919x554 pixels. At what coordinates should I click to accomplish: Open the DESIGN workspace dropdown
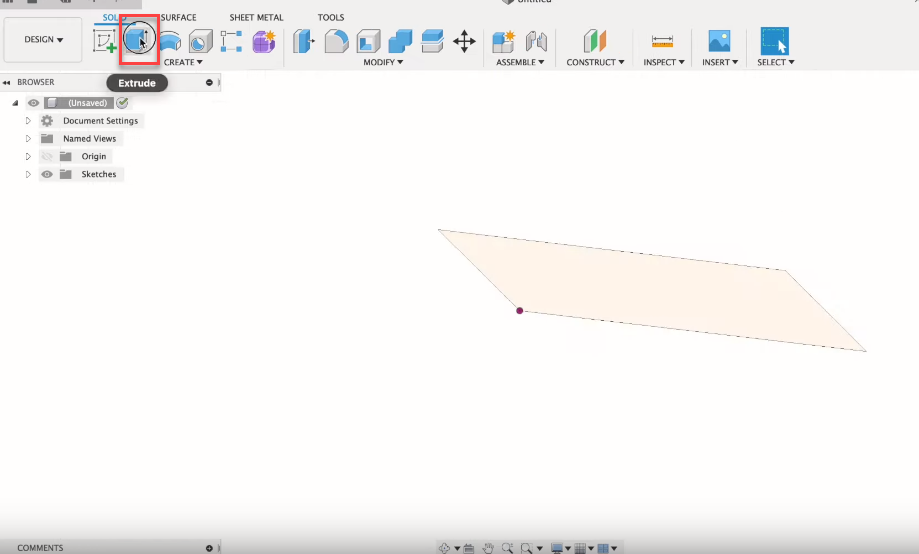pyautogui.click(x=43, y=39)
